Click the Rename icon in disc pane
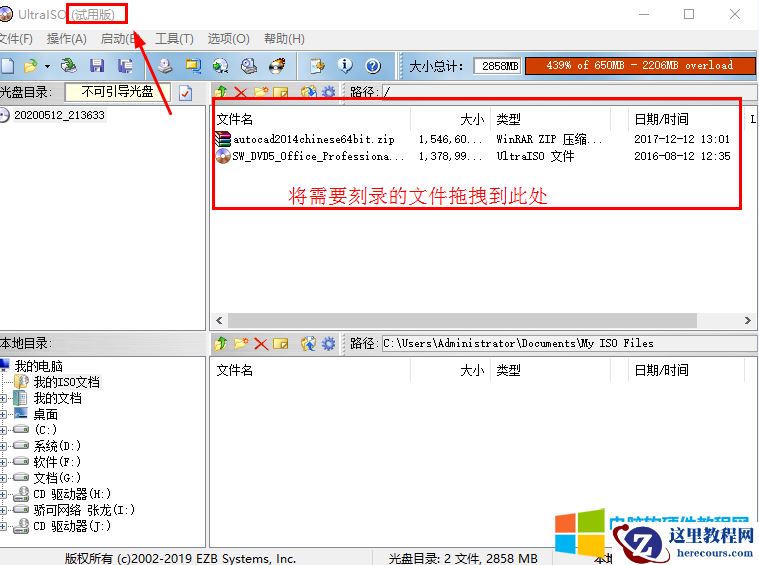This screenshot has height=565, width=759. pos(281,92)
